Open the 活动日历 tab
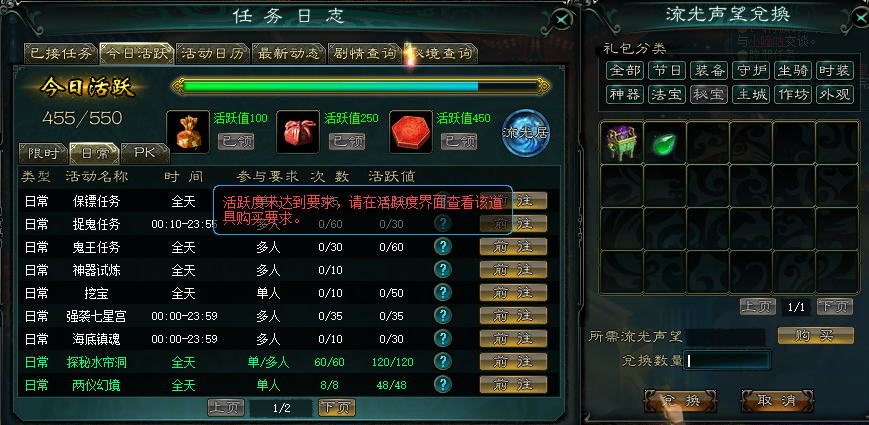The height and width of the screenshot is (425, 869). tap(213, 53)
